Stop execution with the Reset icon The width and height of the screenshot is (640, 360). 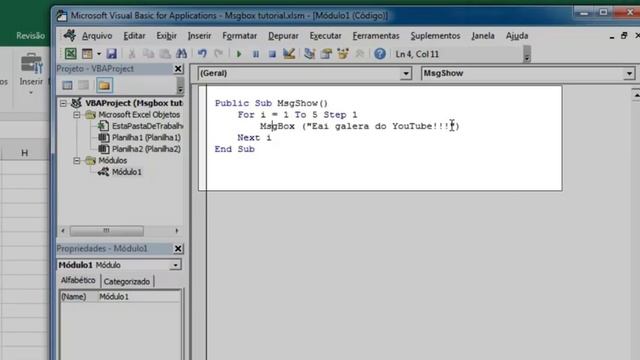coord(272,54)
